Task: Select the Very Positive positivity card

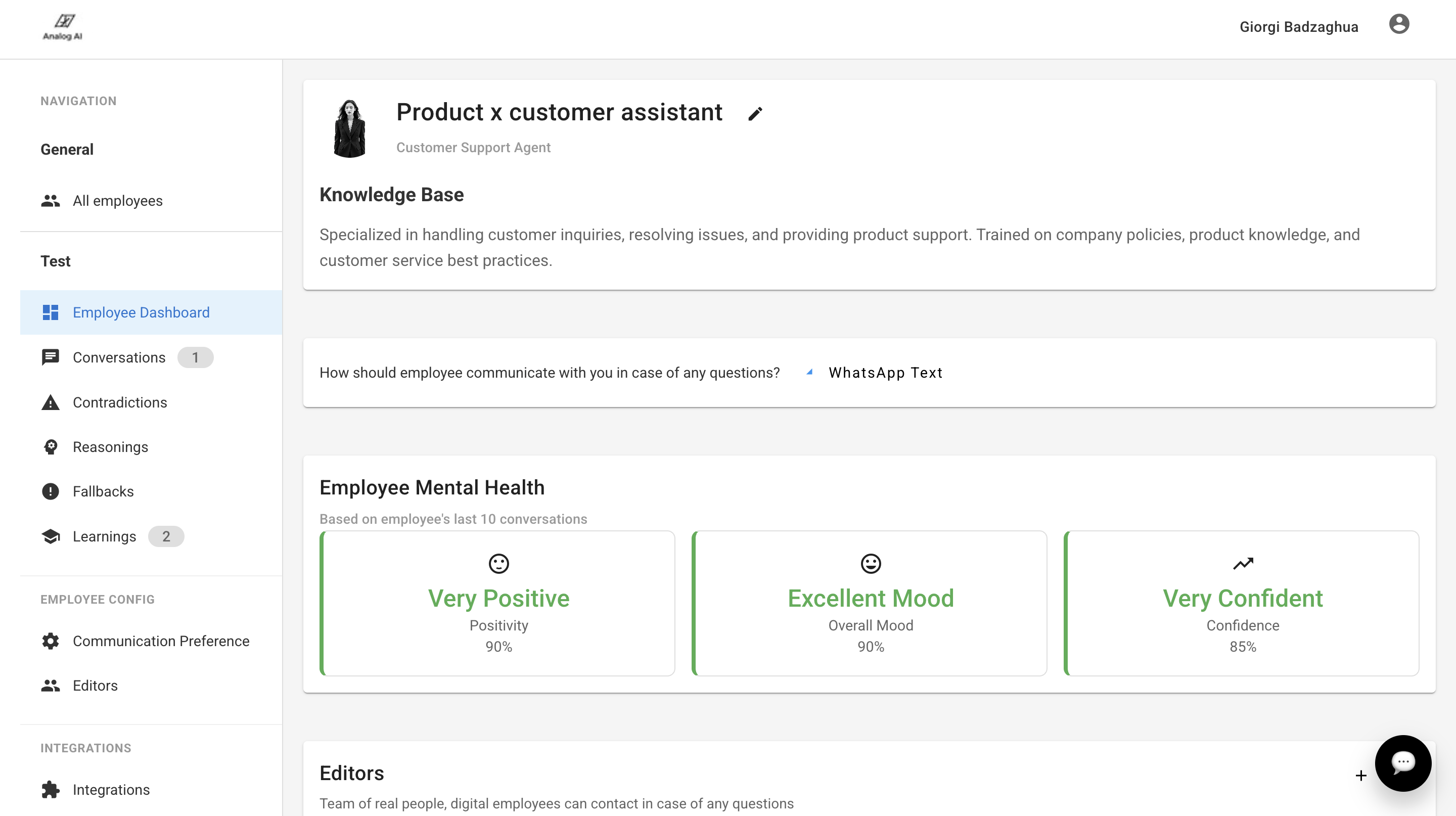Action: [x=498, y=602]
